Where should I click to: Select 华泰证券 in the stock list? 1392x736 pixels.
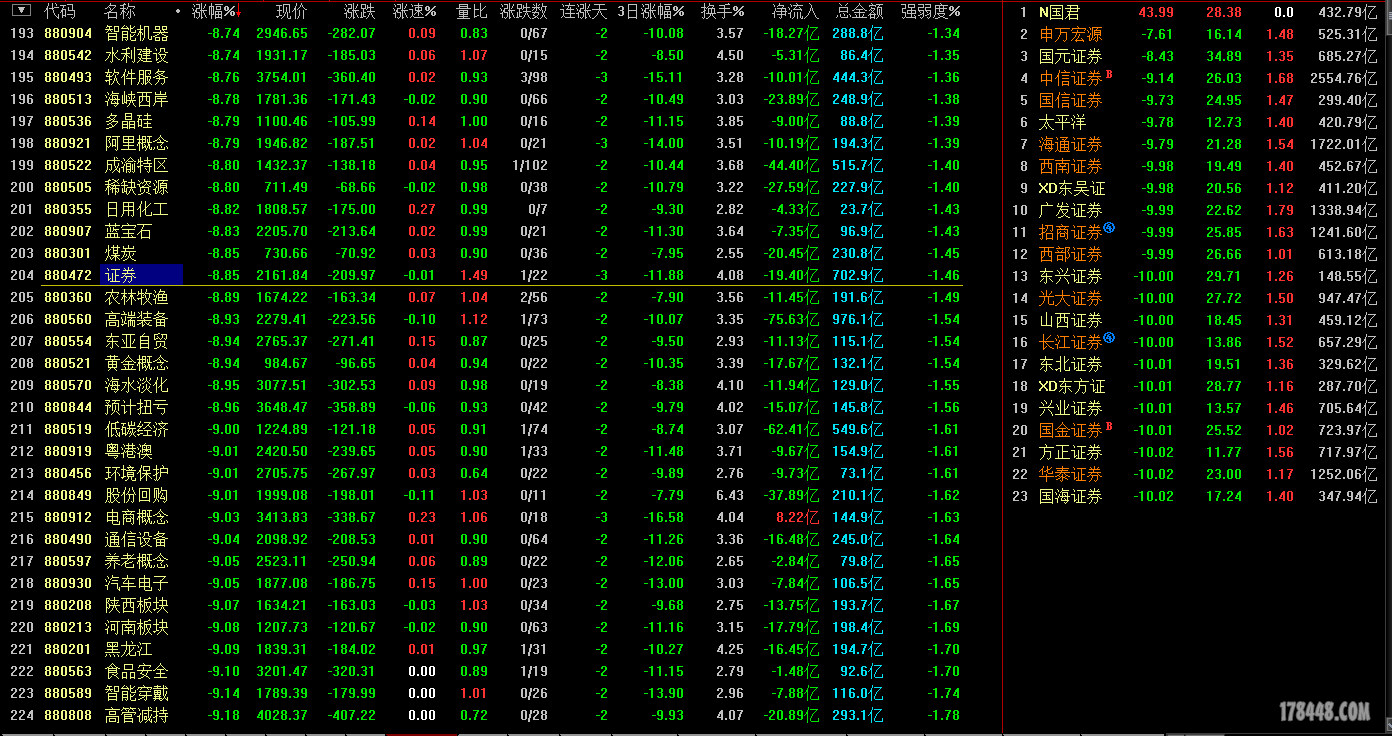(1071, 474)
